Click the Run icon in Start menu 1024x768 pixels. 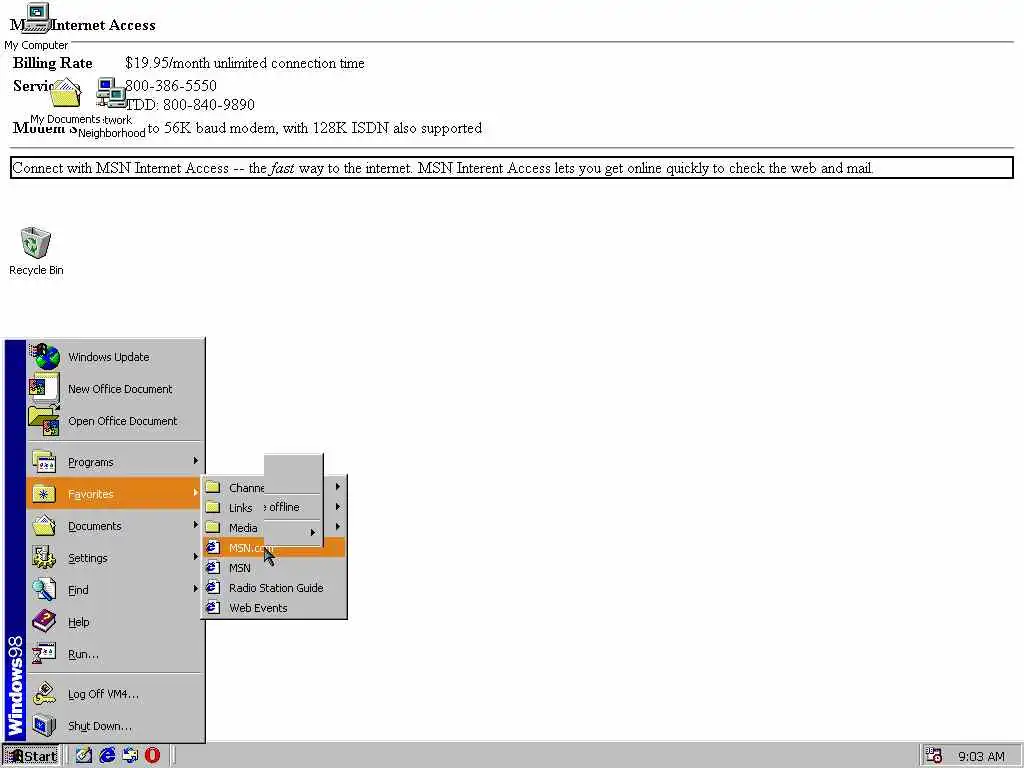click(x=44, y=654)
